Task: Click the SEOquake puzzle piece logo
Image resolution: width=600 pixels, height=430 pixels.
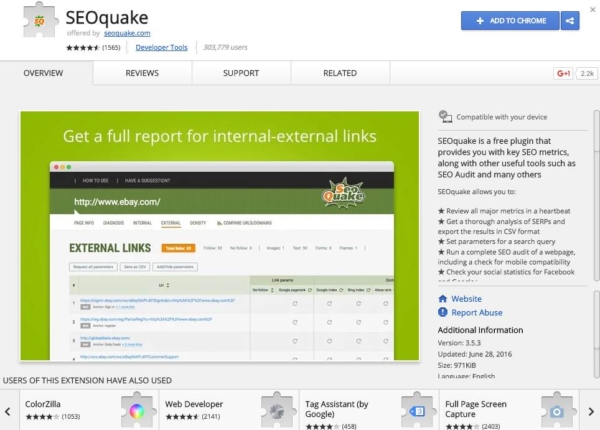Action: point(40,20)
